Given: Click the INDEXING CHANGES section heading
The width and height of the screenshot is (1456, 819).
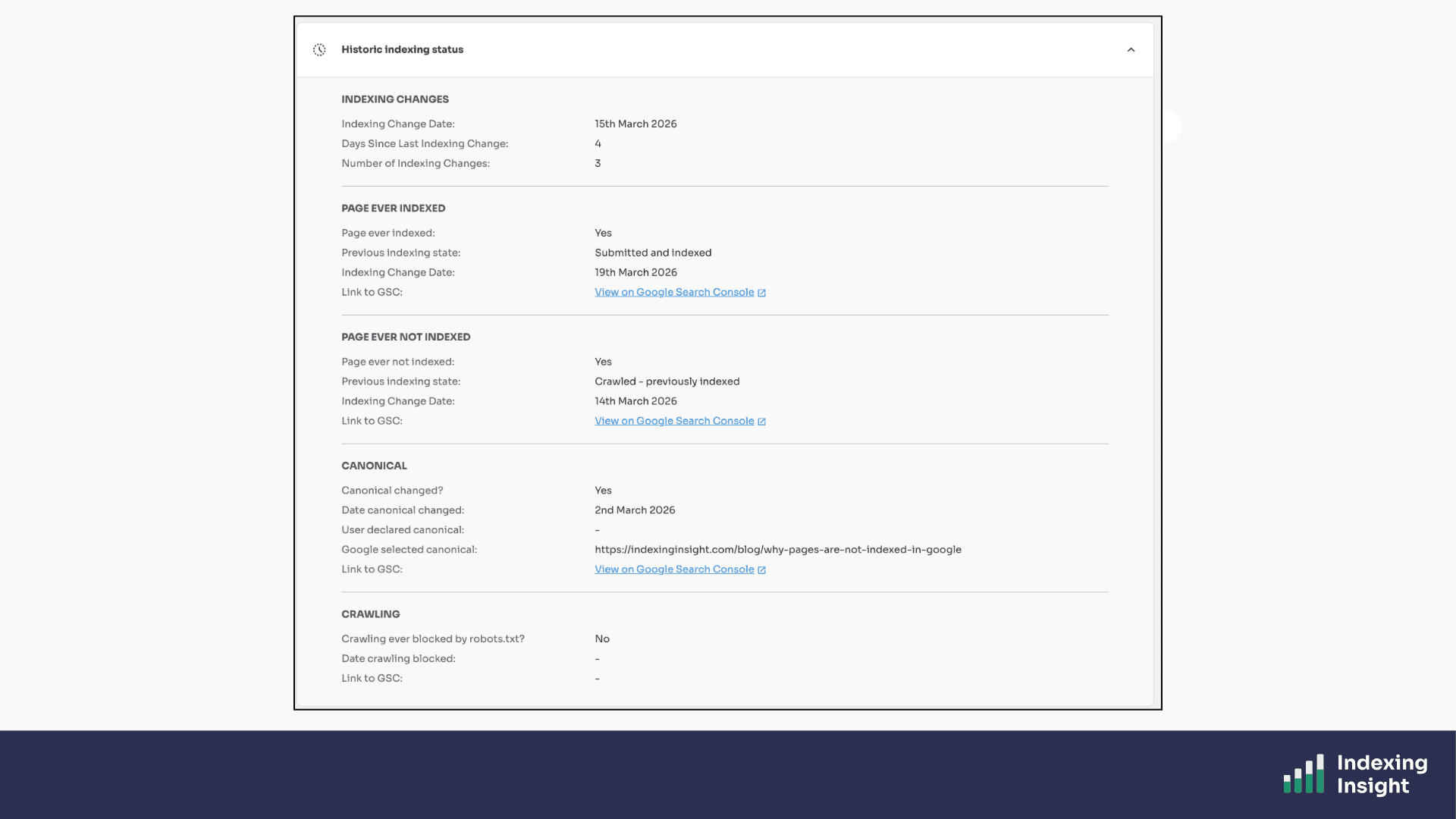Looking at the screenshot, I should (x=394, y=99).
